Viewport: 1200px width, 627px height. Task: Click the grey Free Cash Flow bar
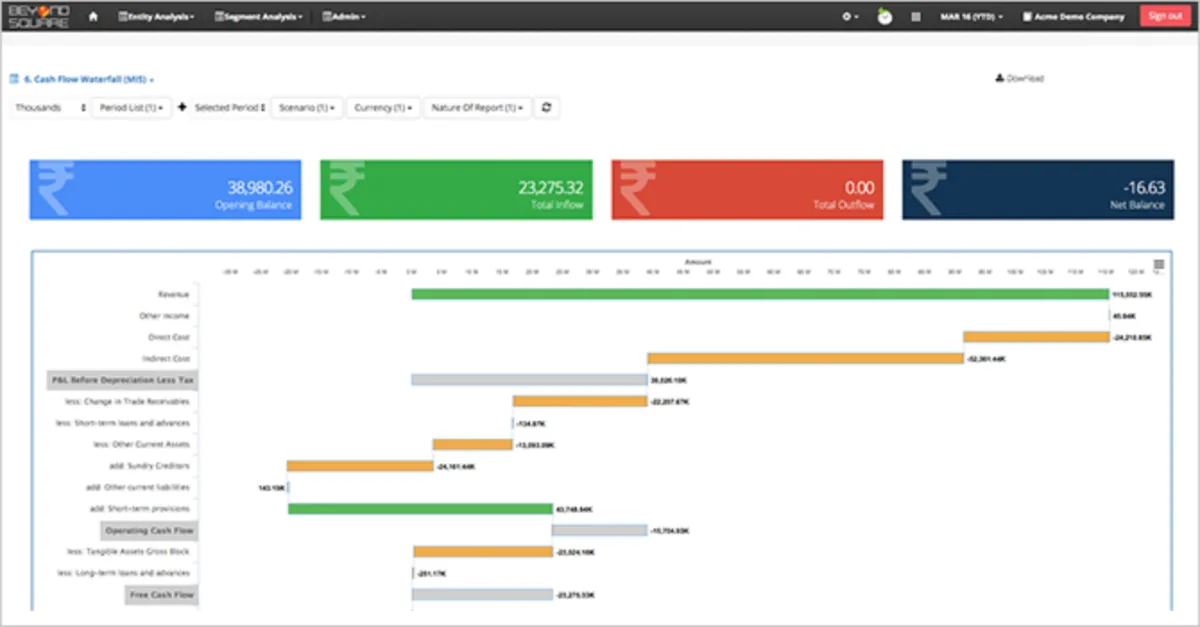point(482,594)
